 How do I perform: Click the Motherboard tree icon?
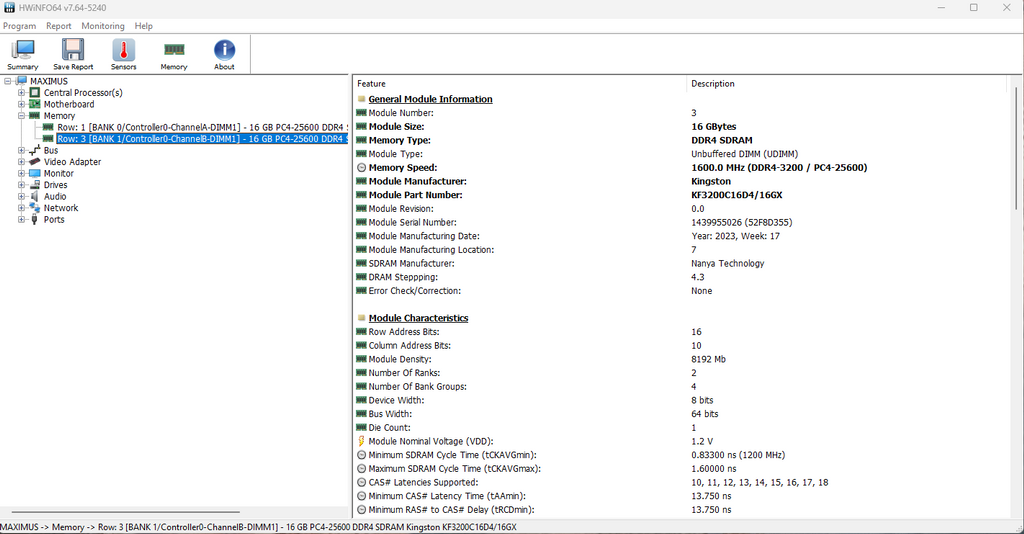[35, 104]
